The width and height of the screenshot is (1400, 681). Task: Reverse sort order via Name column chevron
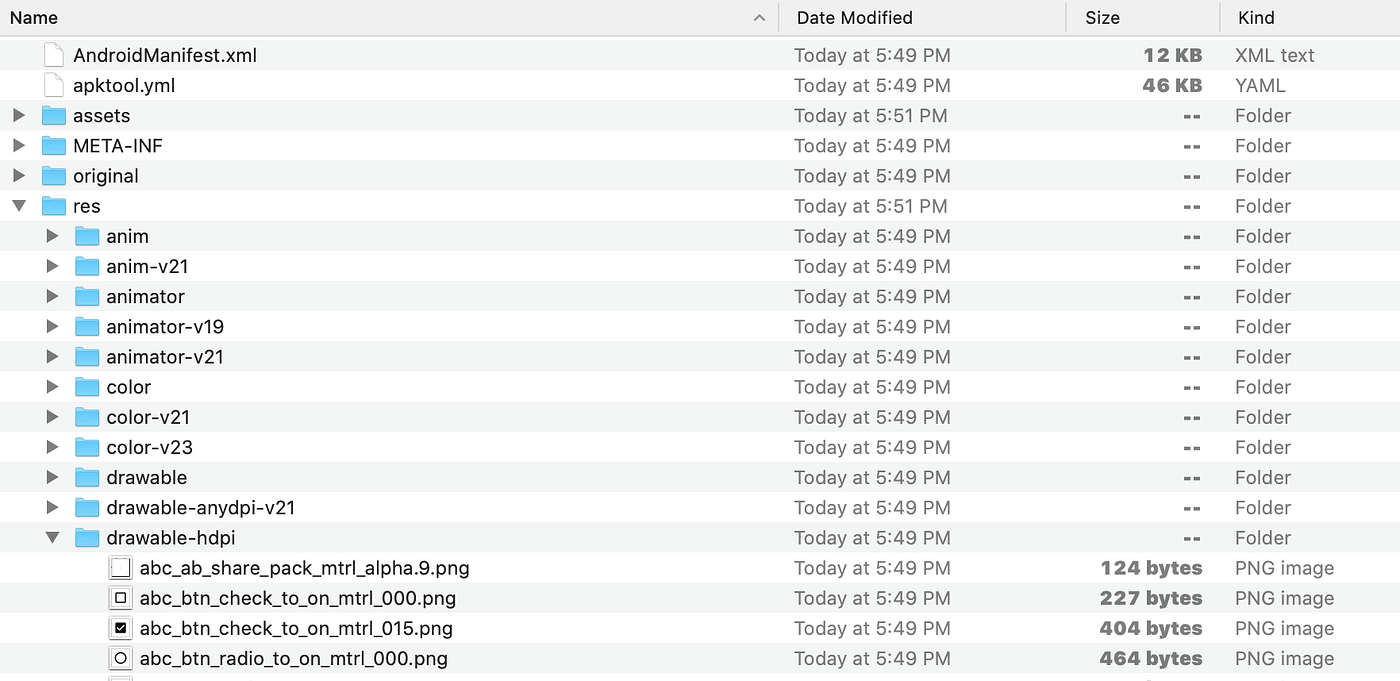point(759,17)
